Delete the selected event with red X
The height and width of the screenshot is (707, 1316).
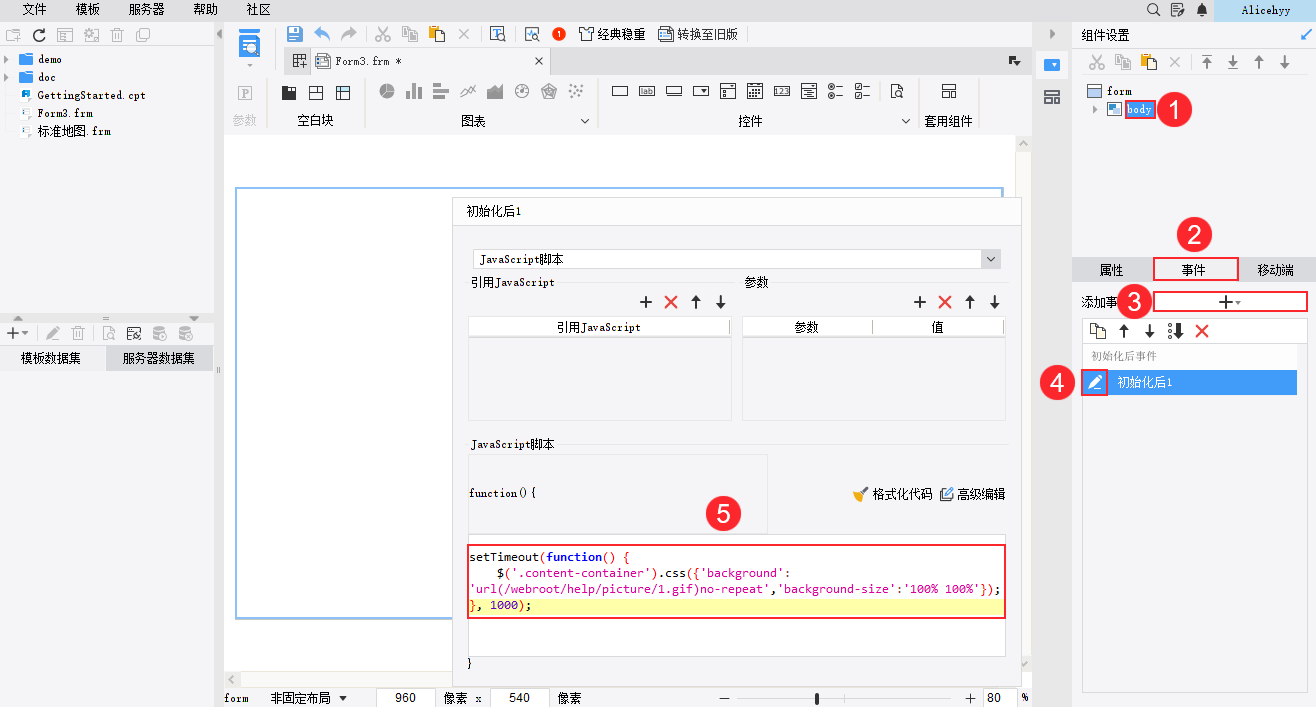(1202, 331)
